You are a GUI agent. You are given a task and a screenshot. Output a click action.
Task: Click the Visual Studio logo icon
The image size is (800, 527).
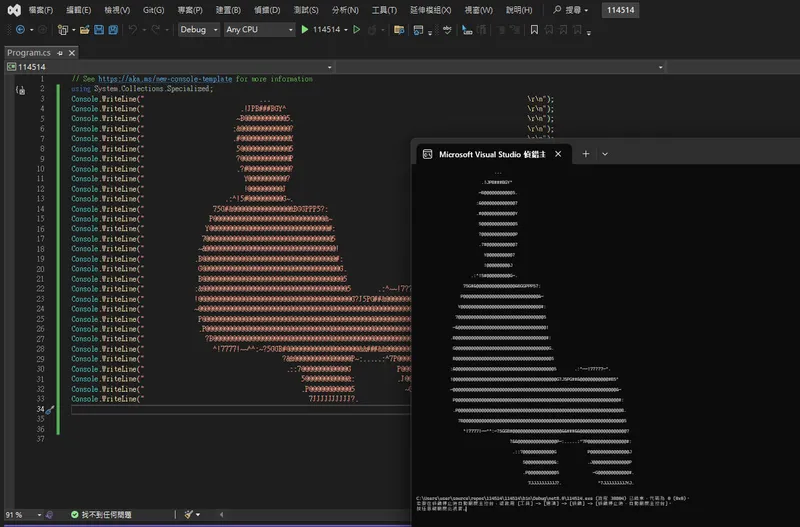click(x=12, y=10)
